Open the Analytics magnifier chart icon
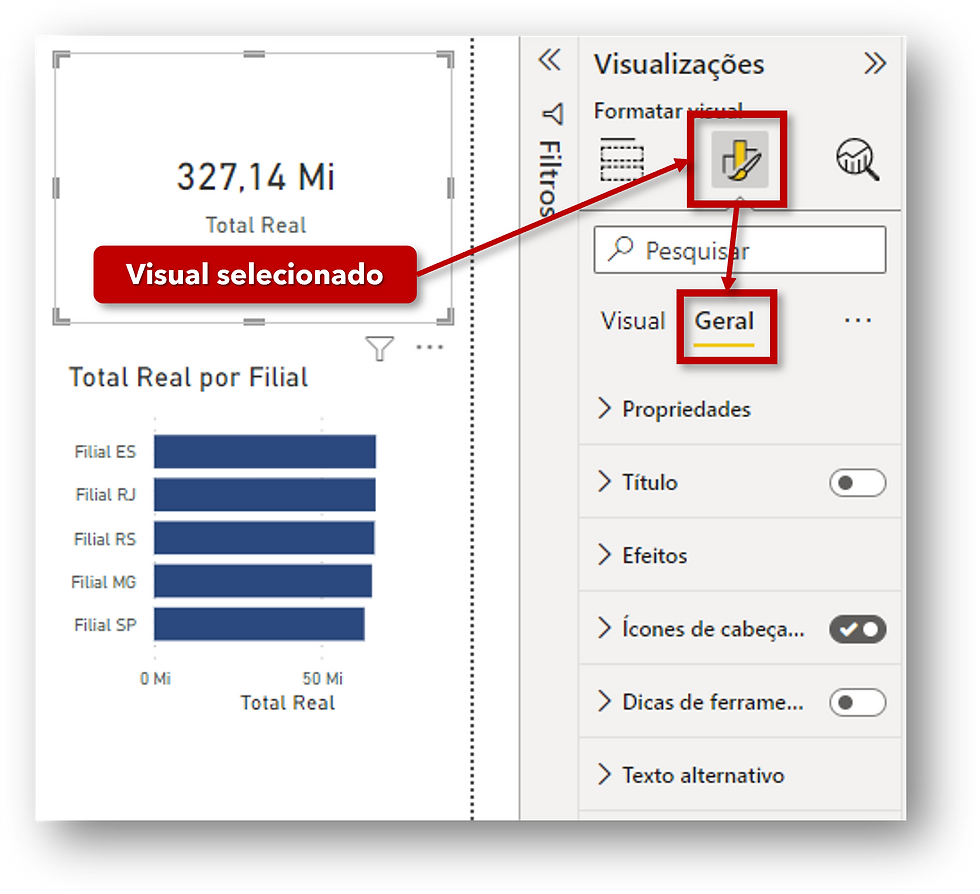Screen dimensions: 980x894 [x=858, y=159]
